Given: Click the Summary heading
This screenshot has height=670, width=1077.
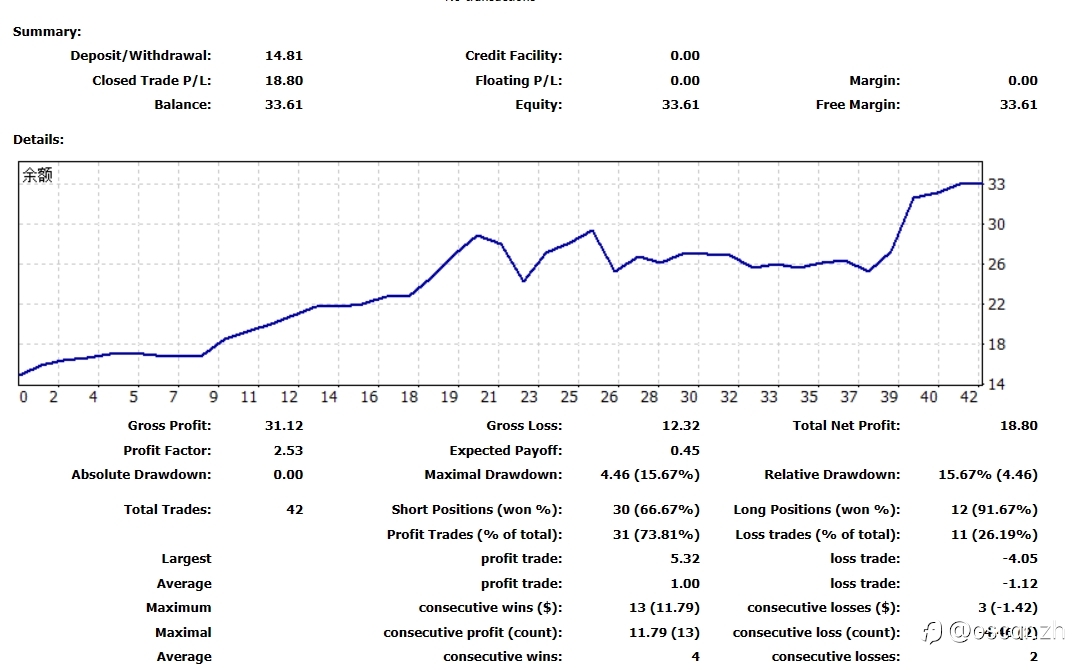Looking at the screenshot, I should pyautogui.click(x=47, y=32).
